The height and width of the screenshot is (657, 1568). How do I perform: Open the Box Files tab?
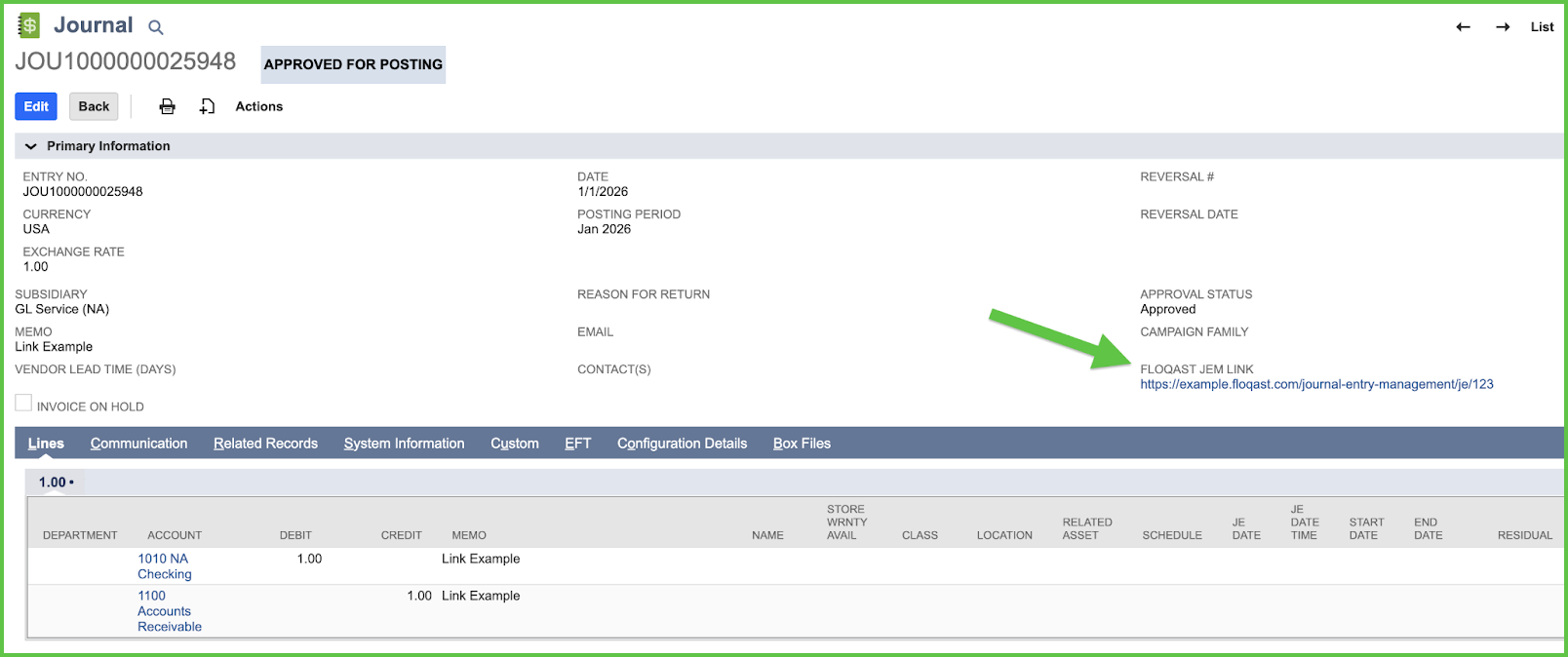[x=802, y=444]
